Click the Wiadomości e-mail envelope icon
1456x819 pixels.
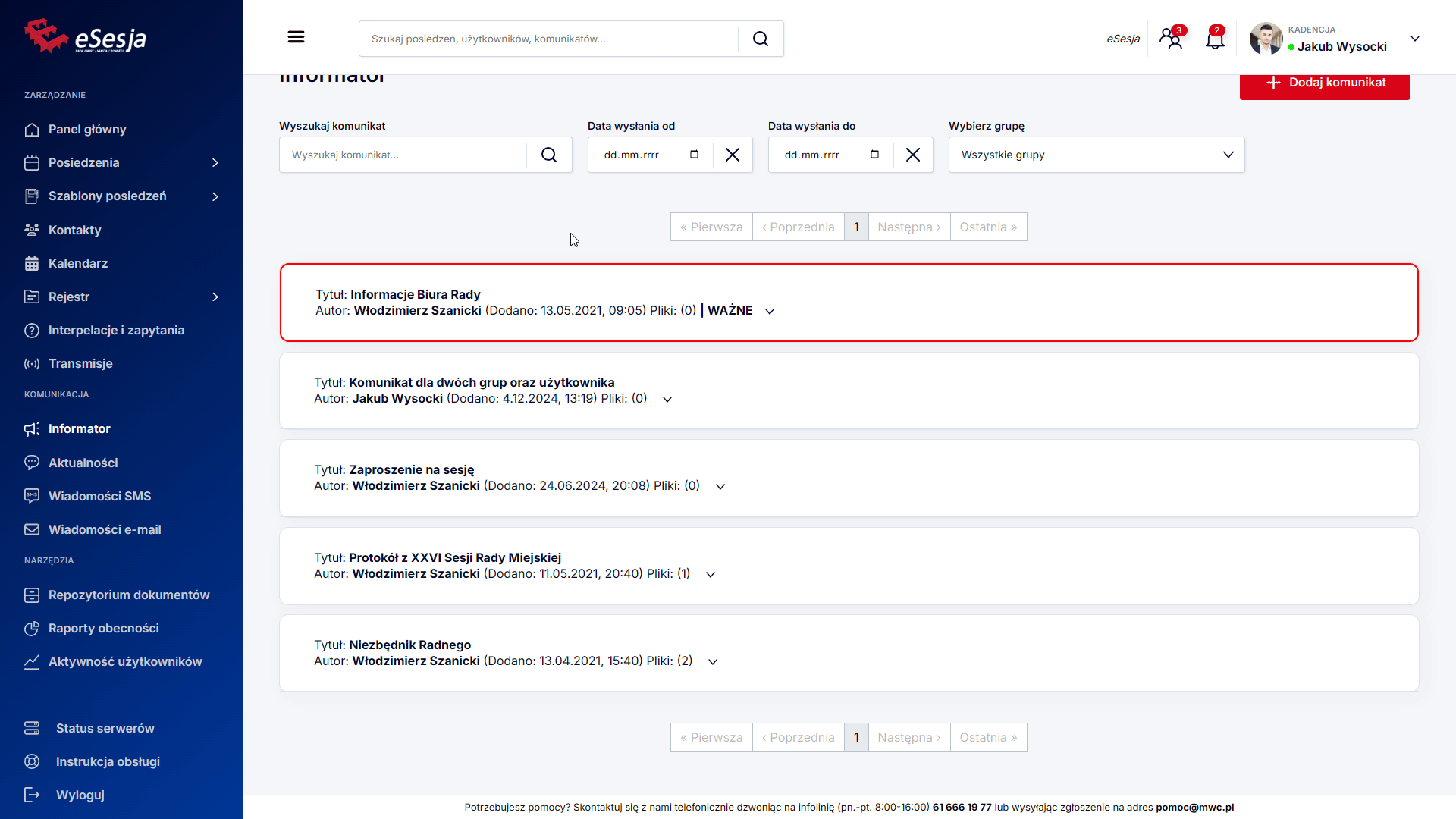point(32,529)
